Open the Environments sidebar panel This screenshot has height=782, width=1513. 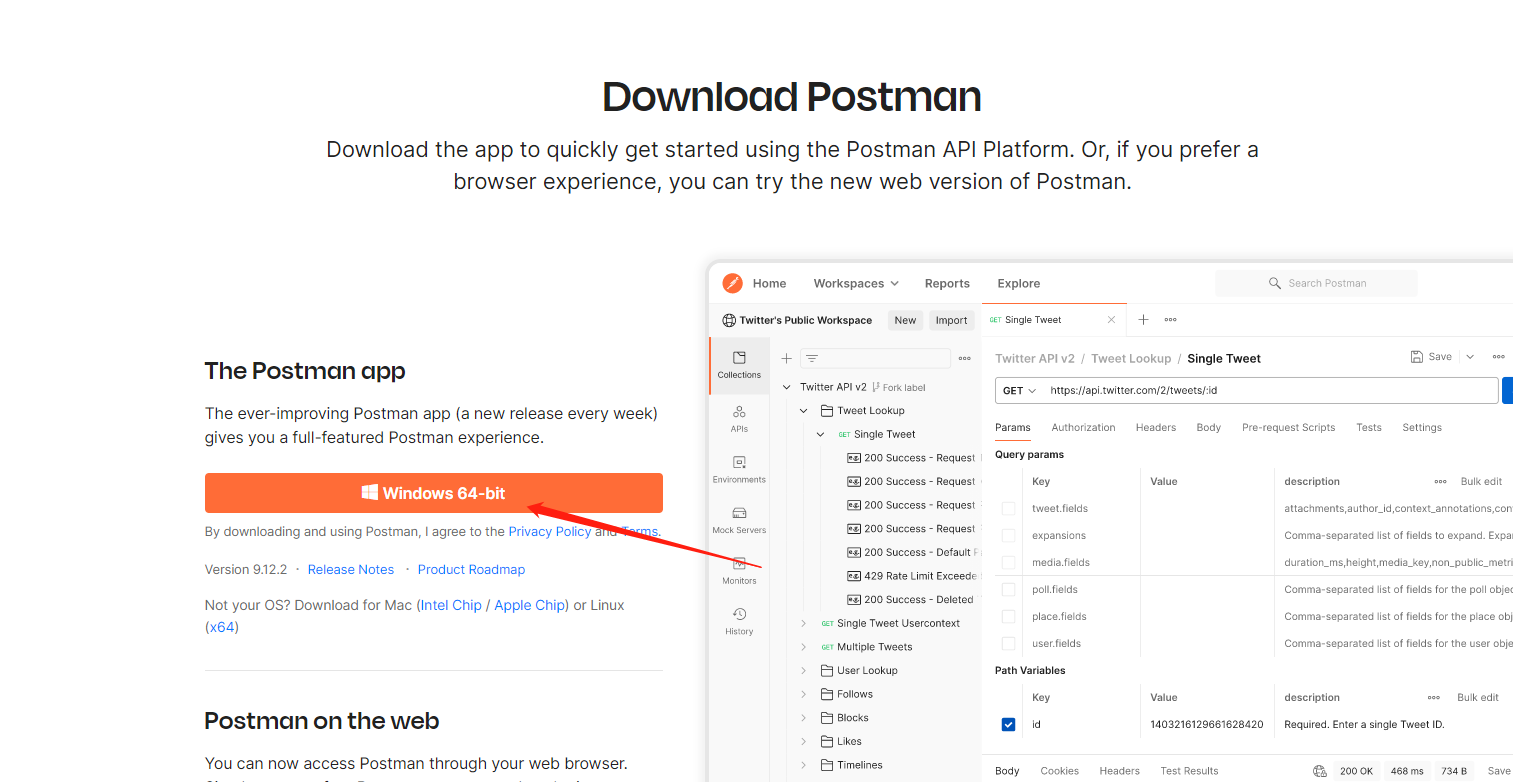pos(739,468)
